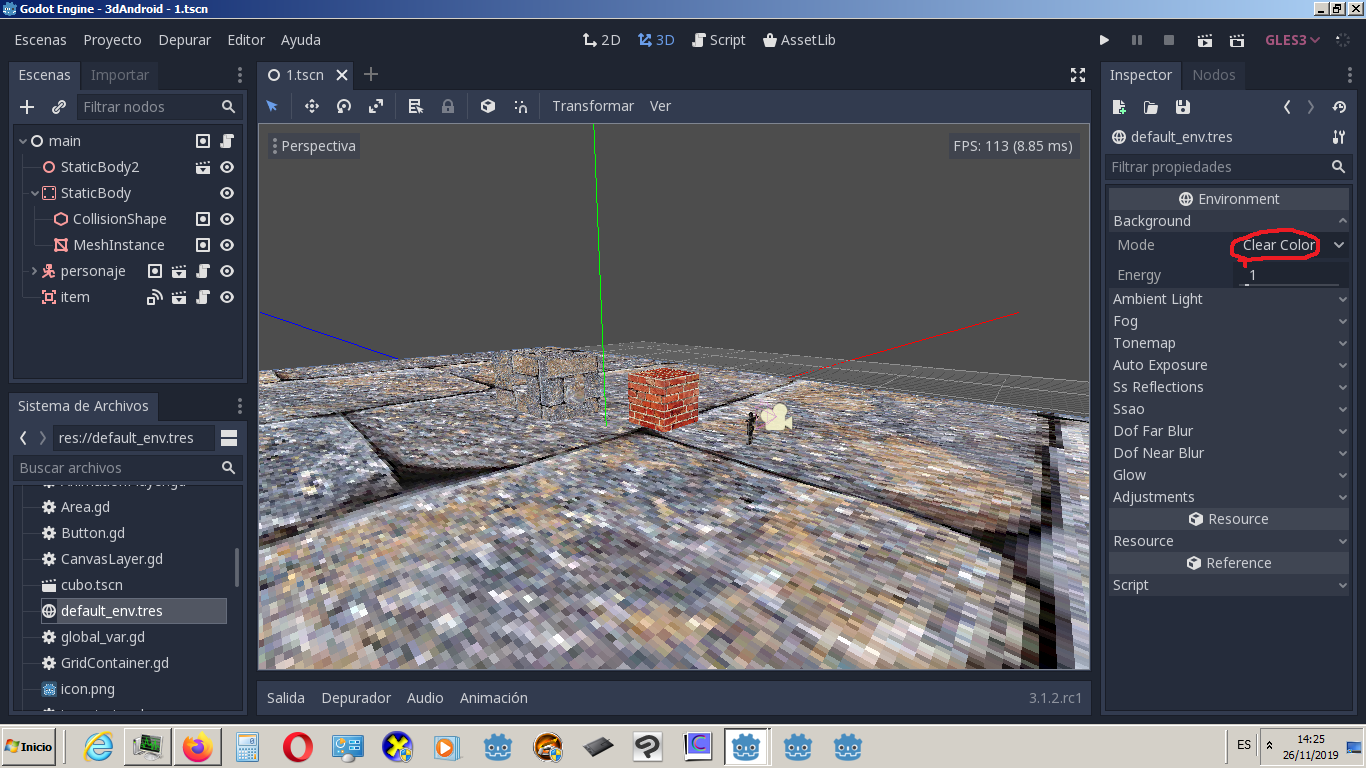Select the Move tool in the 3D toolbar
Image resolution: width=1366 pixels, height=768 pixels.
[x=312, y=105]
